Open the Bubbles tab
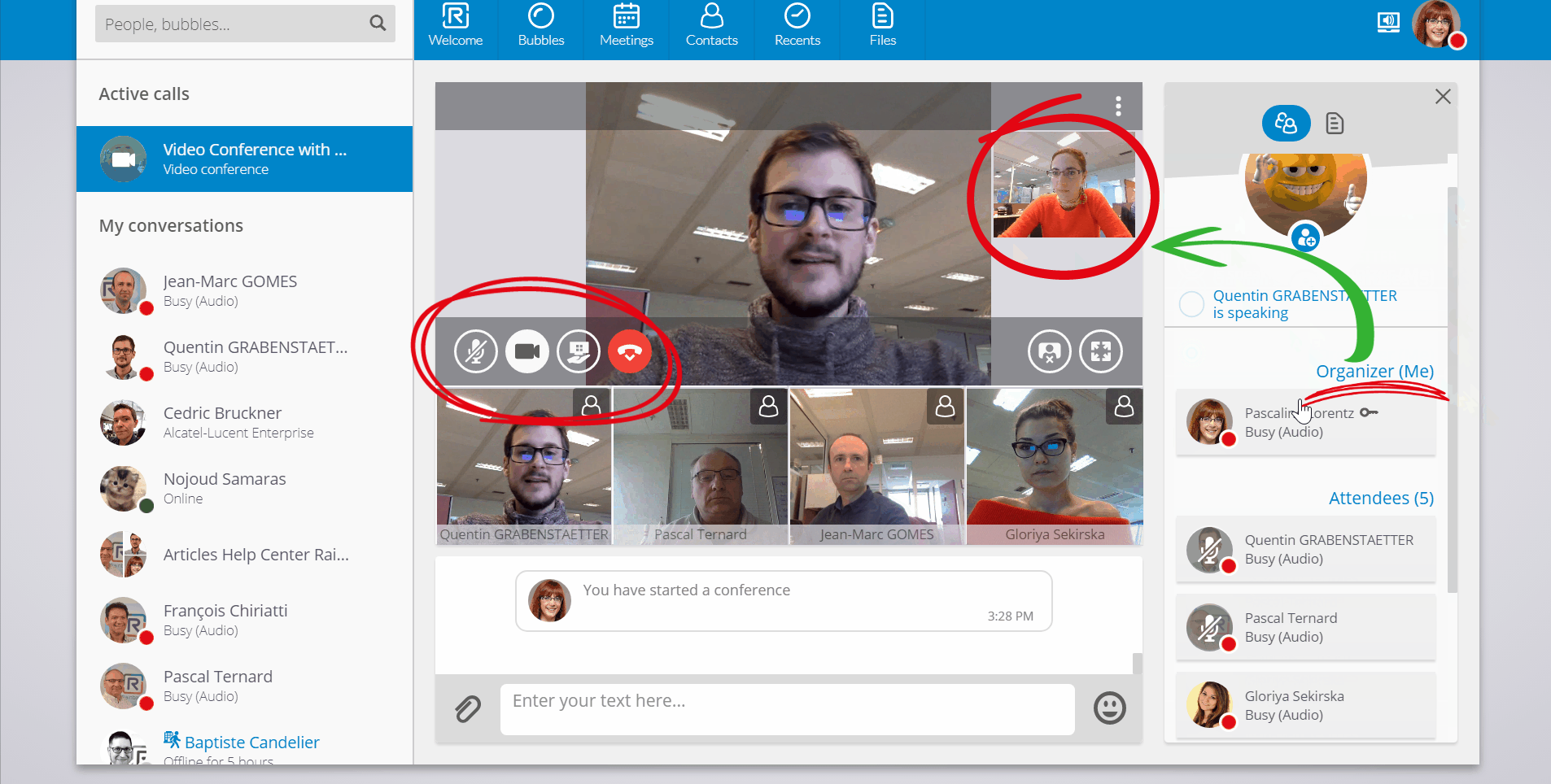The height and width of the screenshot is (784, 1551). tap(541, 26)
